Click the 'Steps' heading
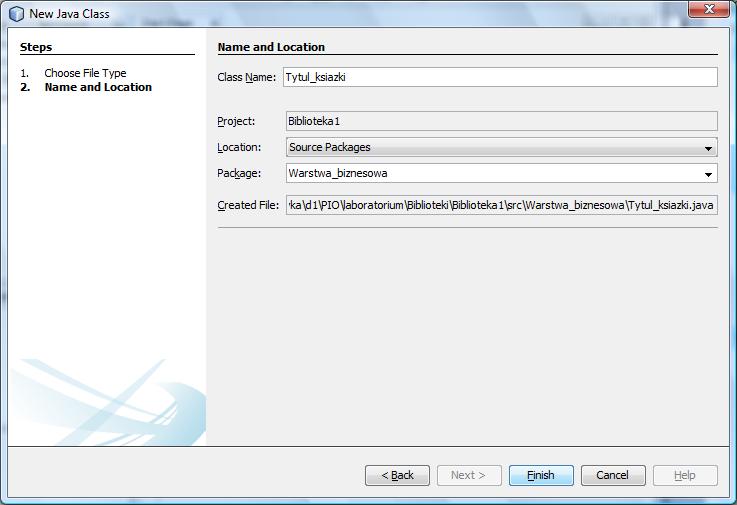The height and width of the screenshot is (505, 737). point(36,47)
